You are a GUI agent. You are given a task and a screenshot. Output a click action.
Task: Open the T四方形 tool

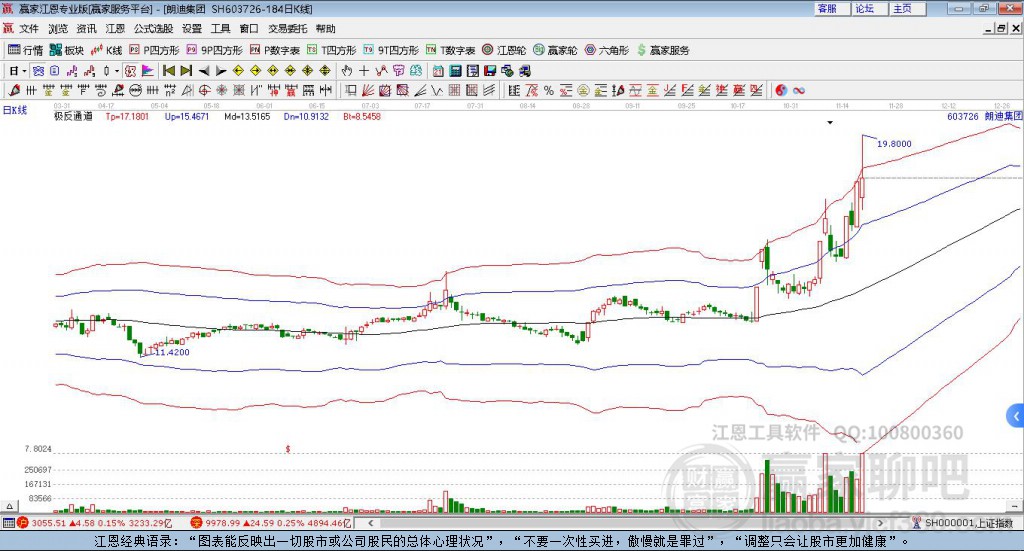point(331,50)
